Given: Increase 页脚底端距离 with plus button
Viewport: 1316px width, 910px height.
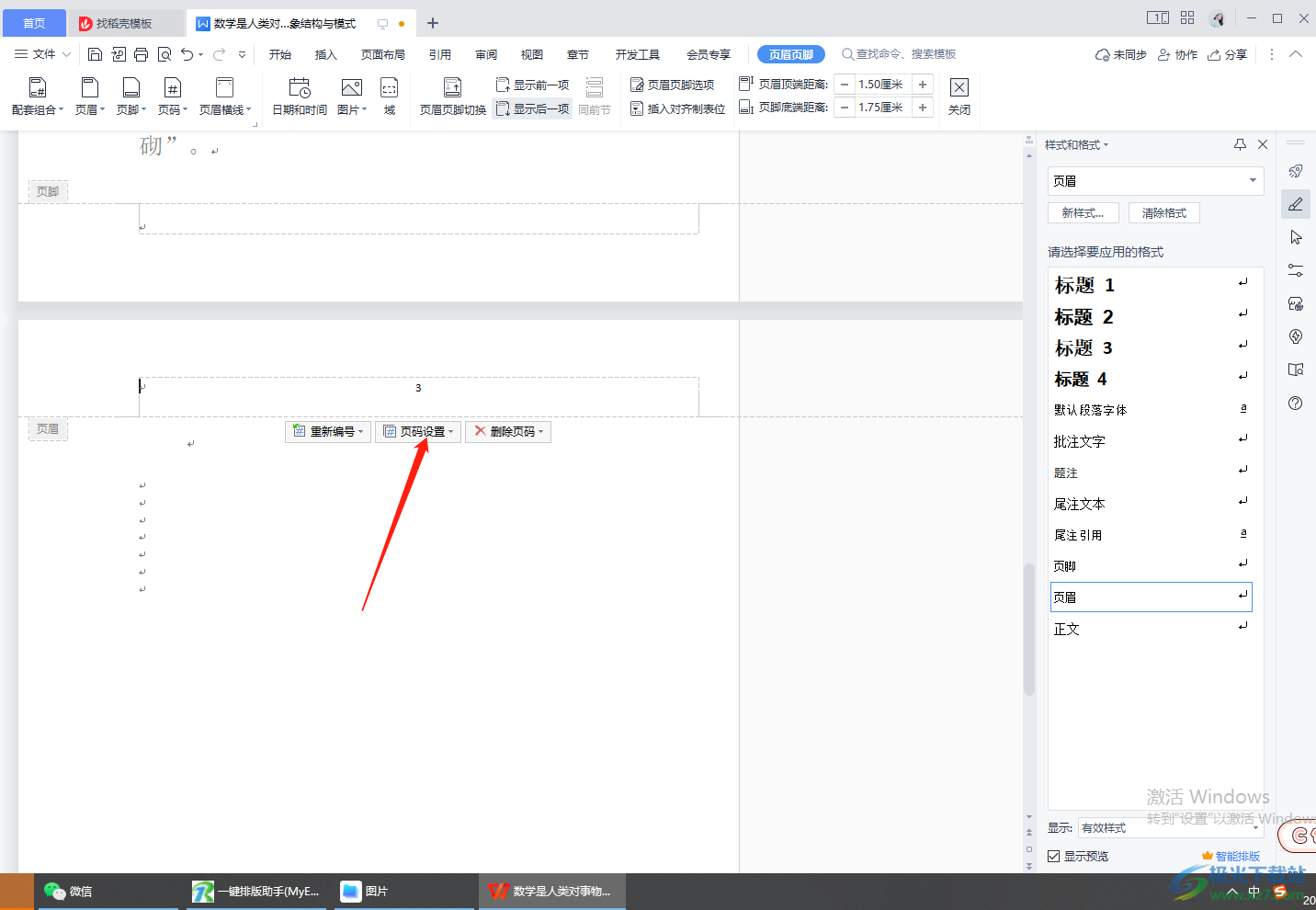Looking at the screenshot, I should pyautogui.click(x=923, y=108).
